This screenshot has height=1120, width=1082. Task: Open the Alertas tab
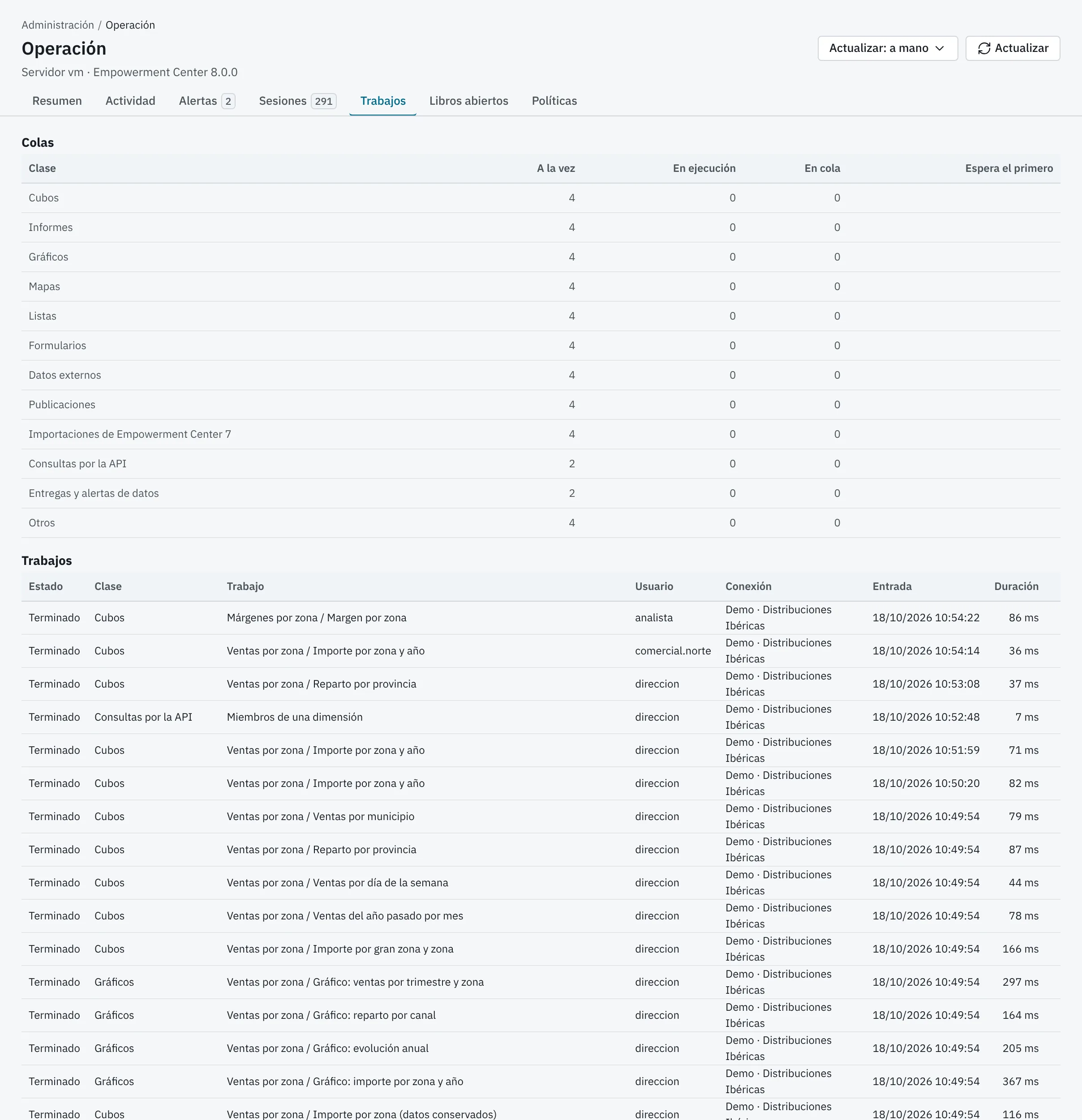[207, 101]
